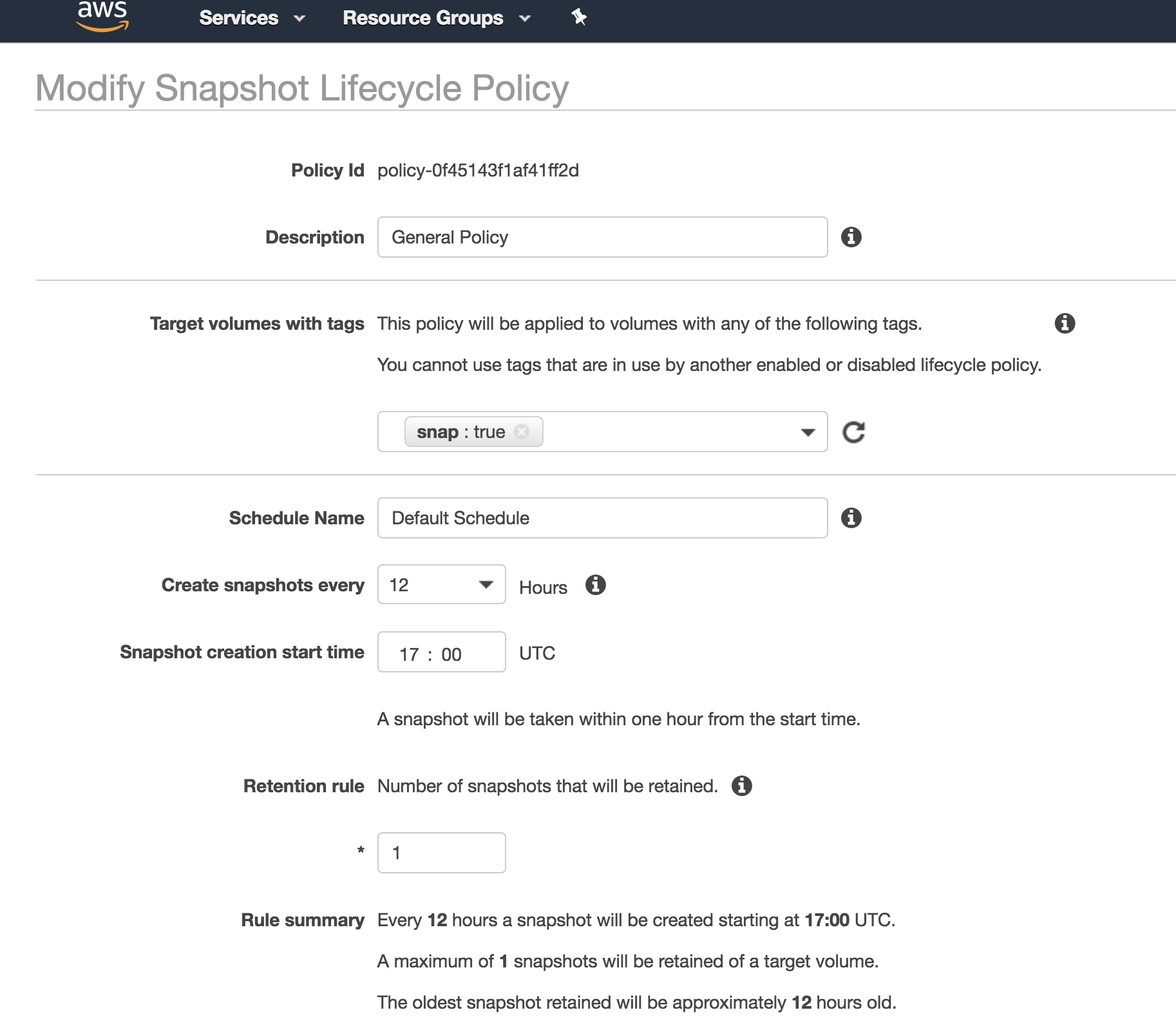The image size is (1176, 1028).
Task: Click into the Schedule Name field
Action: pos(602,518)
